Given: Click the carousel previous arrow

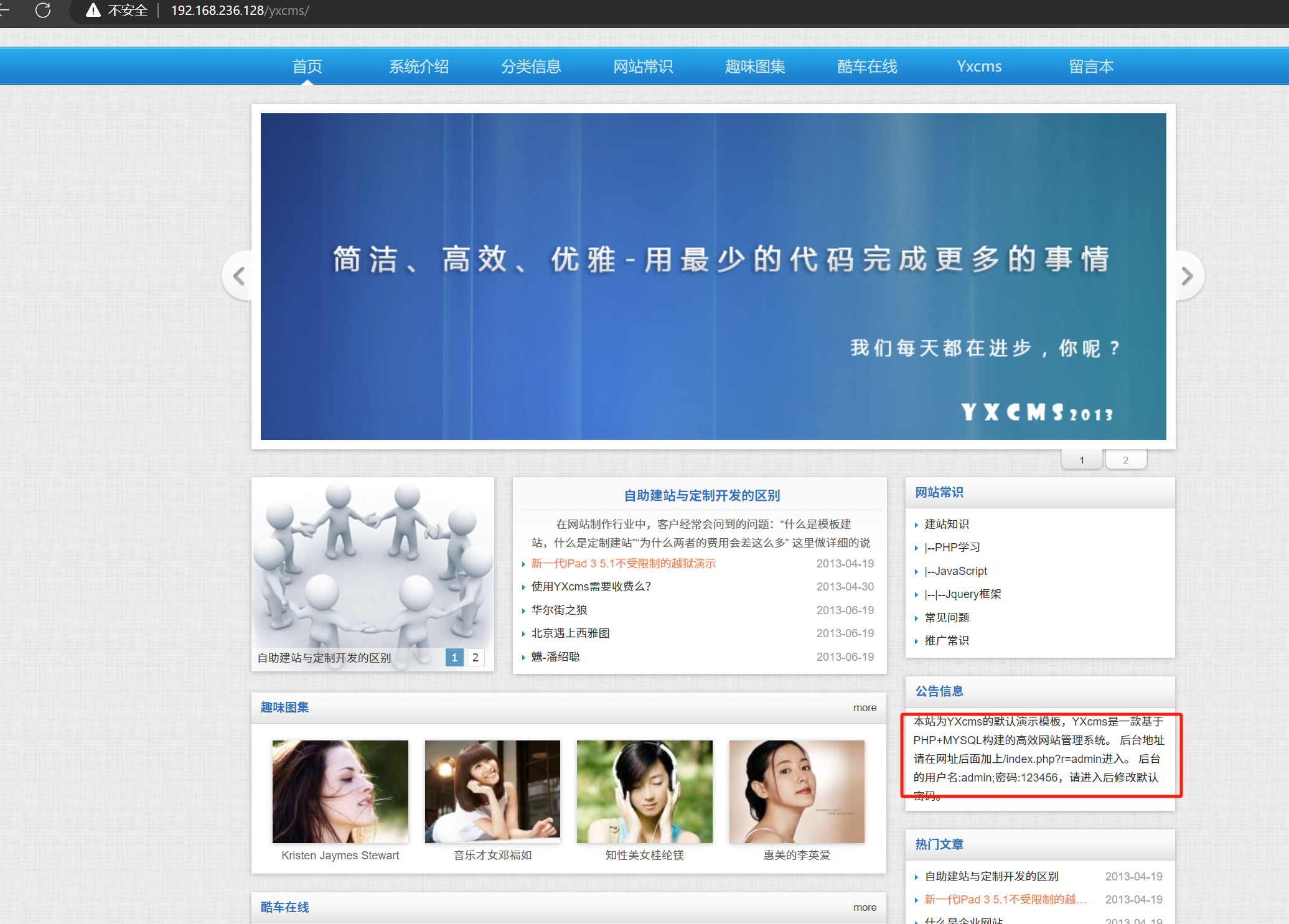Looking at the screenshot, I should tap(238, 276).
